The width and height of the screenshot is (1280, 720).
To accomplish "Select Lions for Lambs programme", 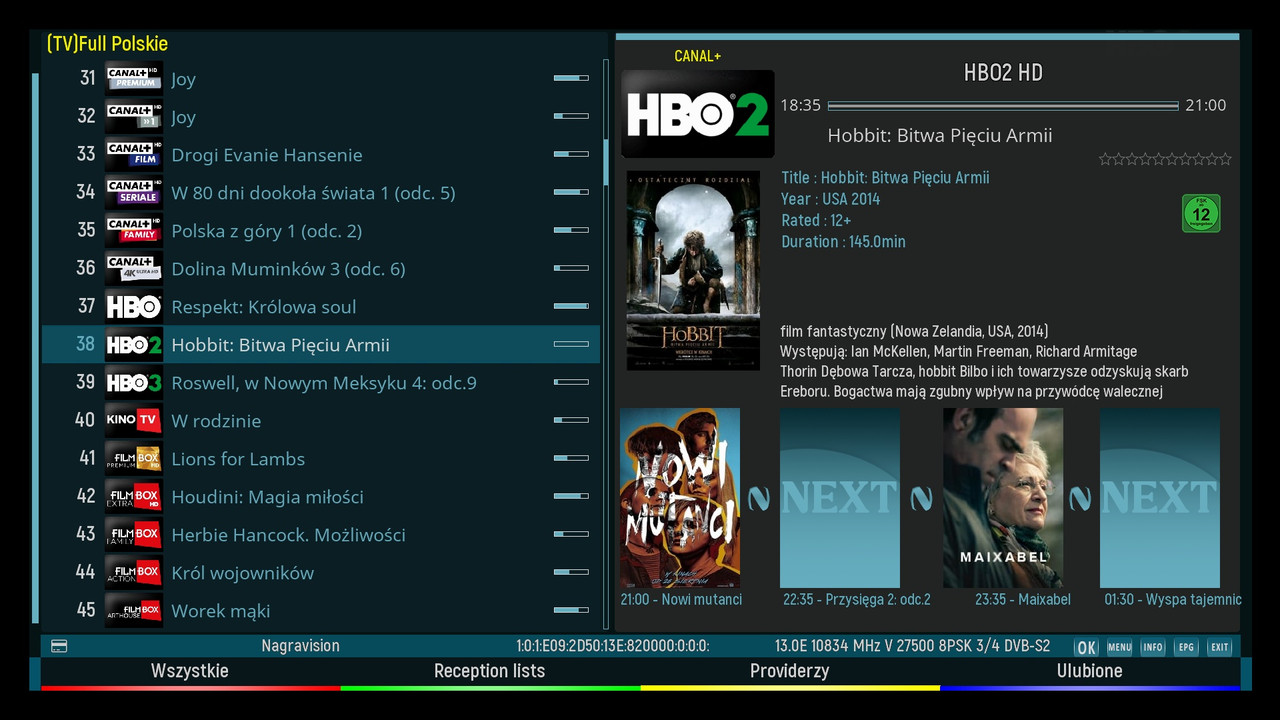I will pyautogui.click(x=238, y=459).
